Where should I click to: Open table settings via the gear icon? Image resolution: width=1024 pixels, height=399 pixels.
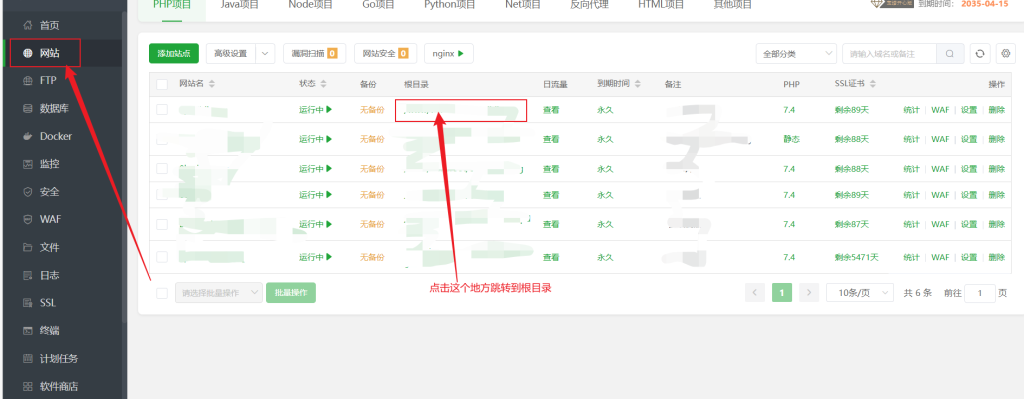coord(1006,54)
